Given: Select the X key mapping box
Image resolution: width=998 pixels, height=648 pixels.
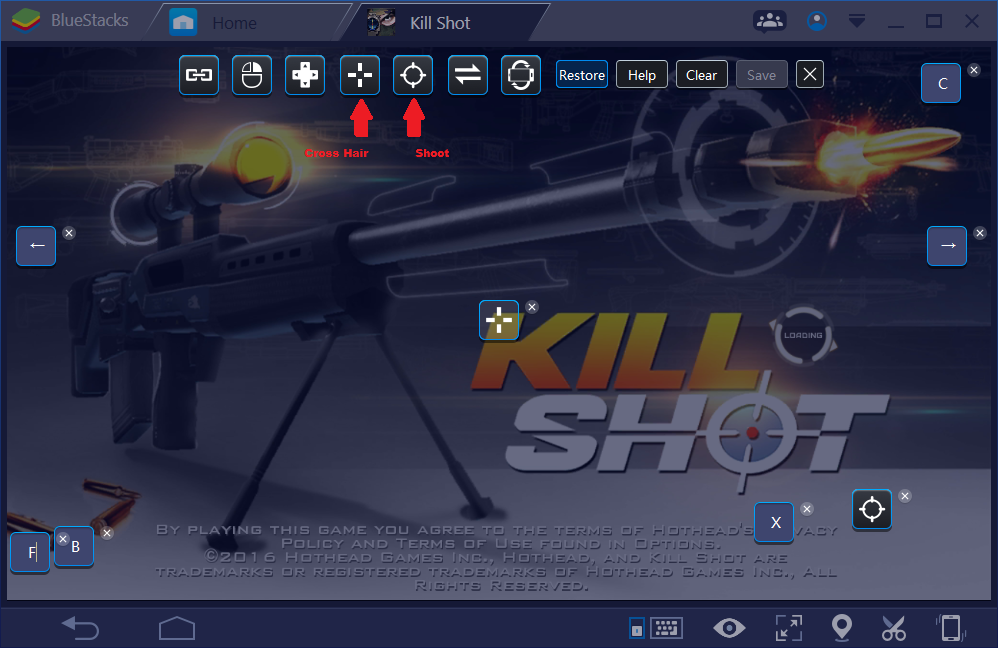Looking at the screenshot, I should tap(774, 523).
